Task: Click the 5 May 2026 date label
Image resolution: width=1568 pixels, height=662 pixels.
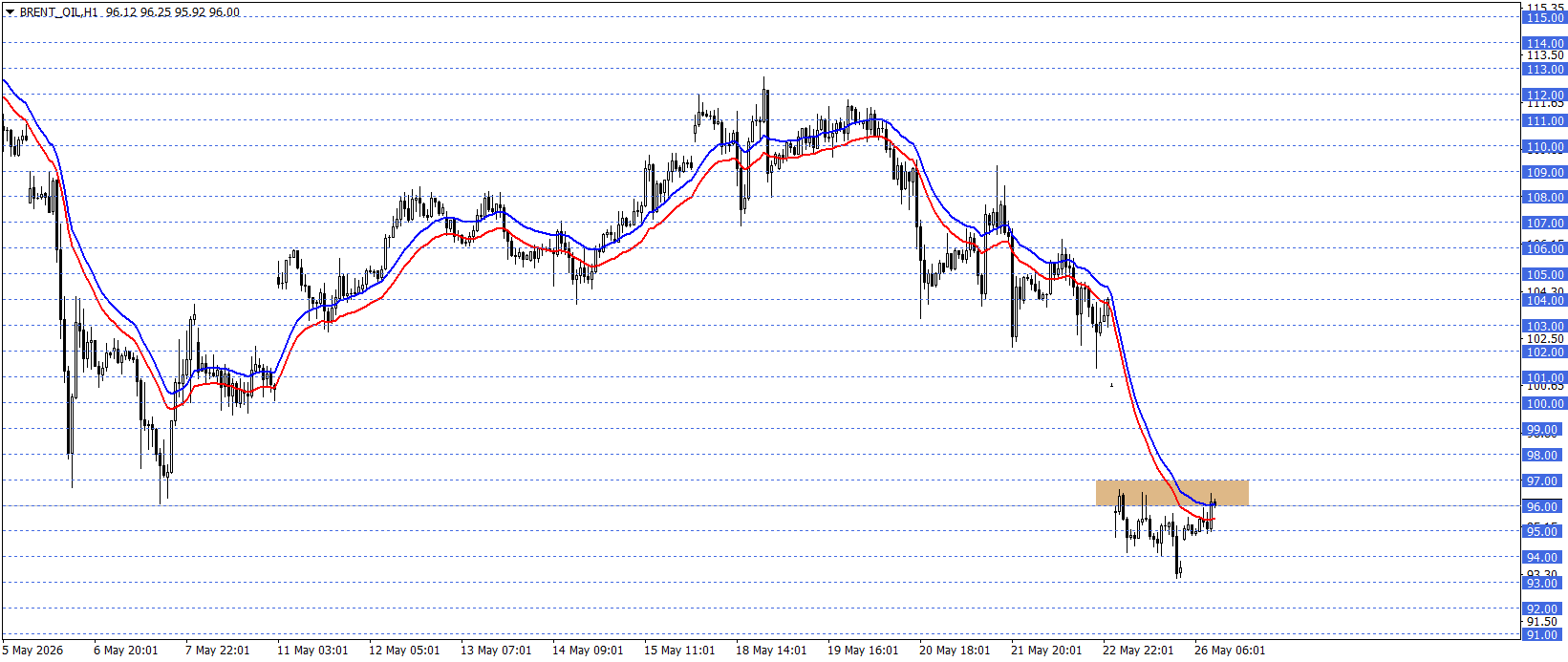Action: tap(32, 650)
